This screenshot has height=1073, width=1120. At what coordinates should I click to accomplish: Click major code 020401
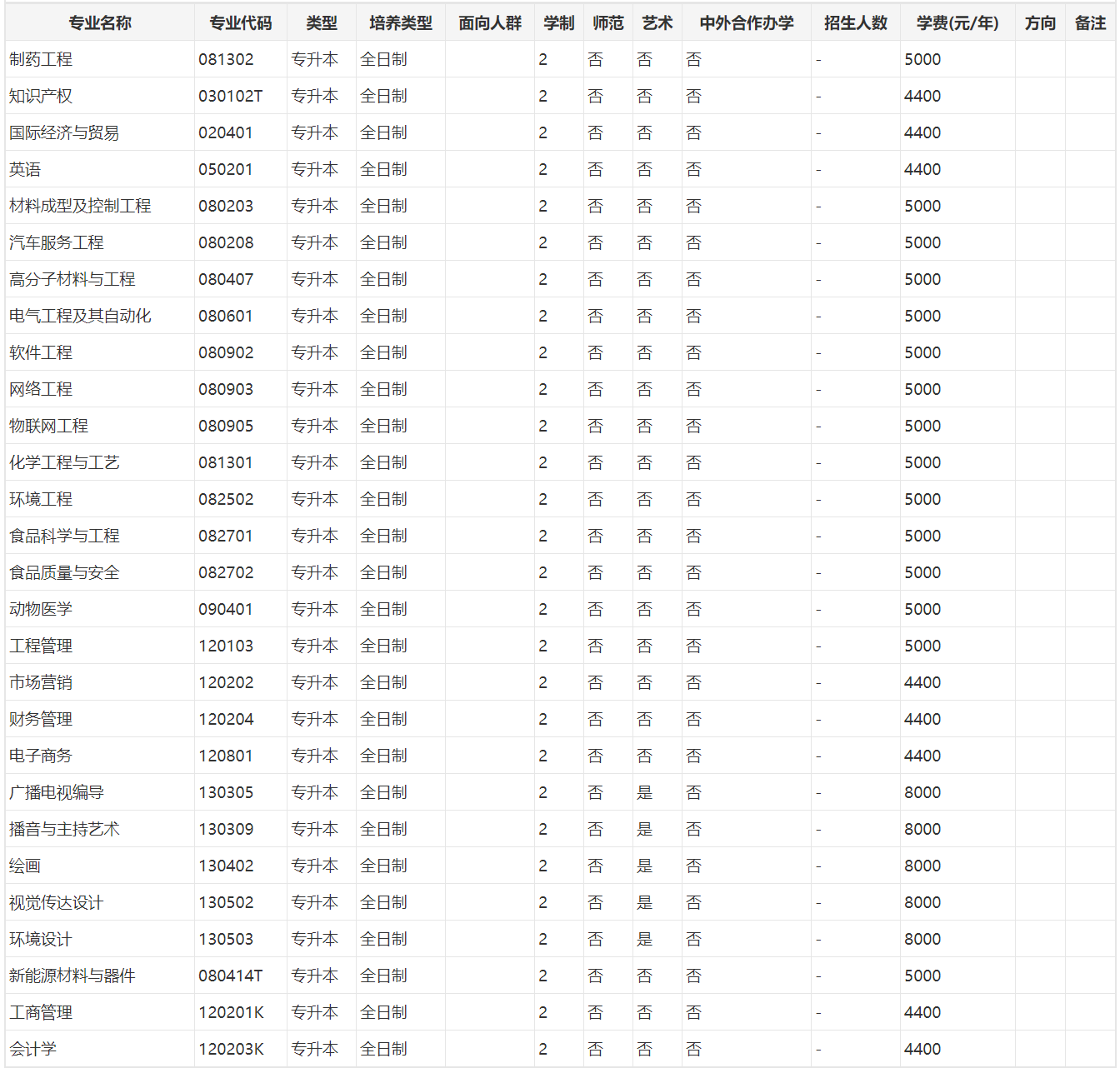coord(226,133)
